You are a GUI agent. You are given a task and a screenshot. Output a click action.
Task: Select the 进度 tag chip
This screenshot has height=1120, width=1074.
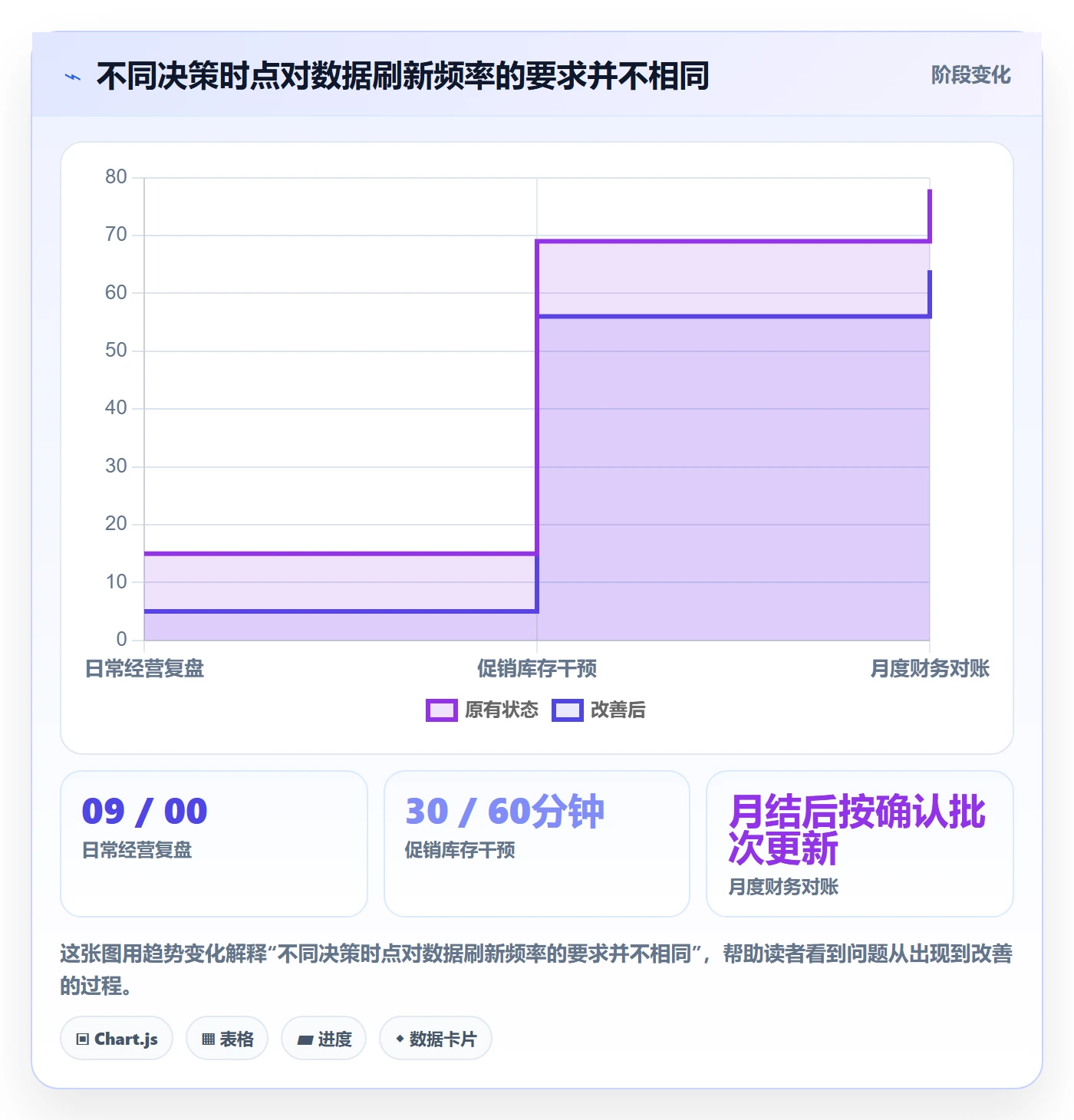pos(324,1039)
